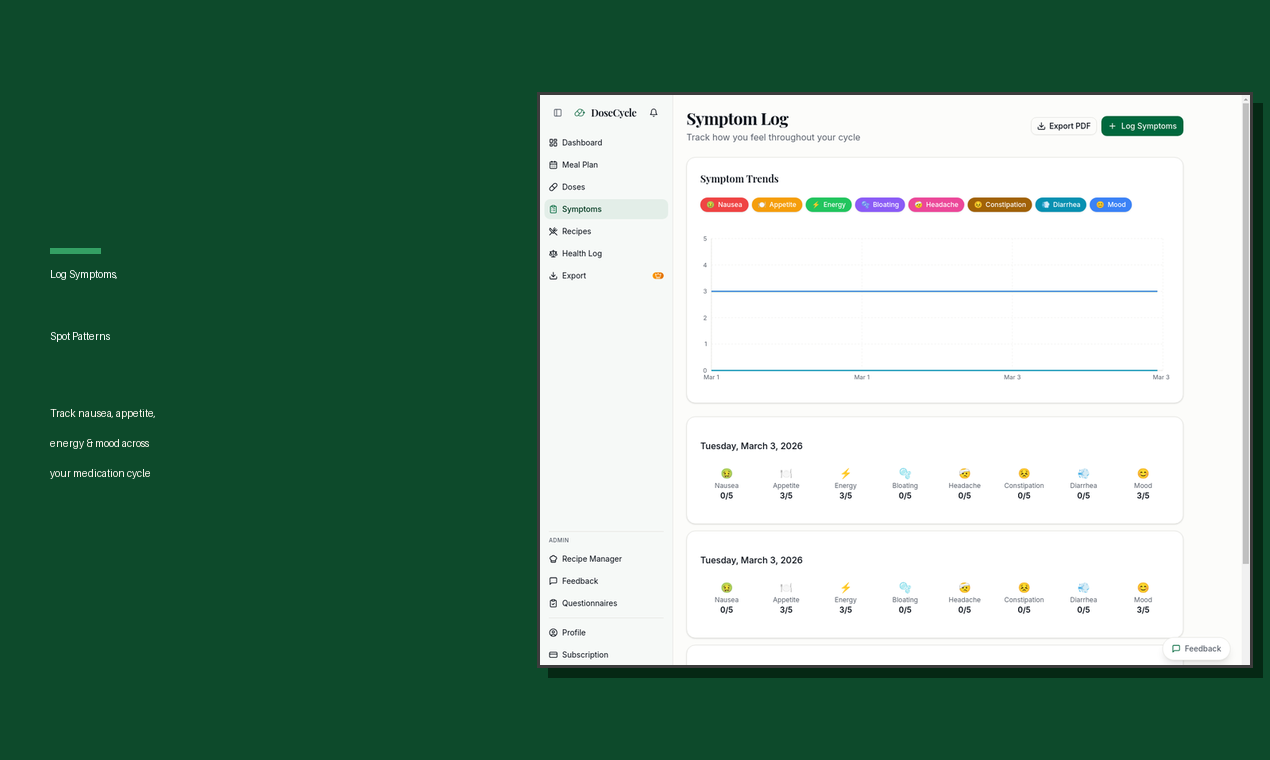Go to the Dashboard page
This screenshot has width=1270, height=760.
coord(606,143)
